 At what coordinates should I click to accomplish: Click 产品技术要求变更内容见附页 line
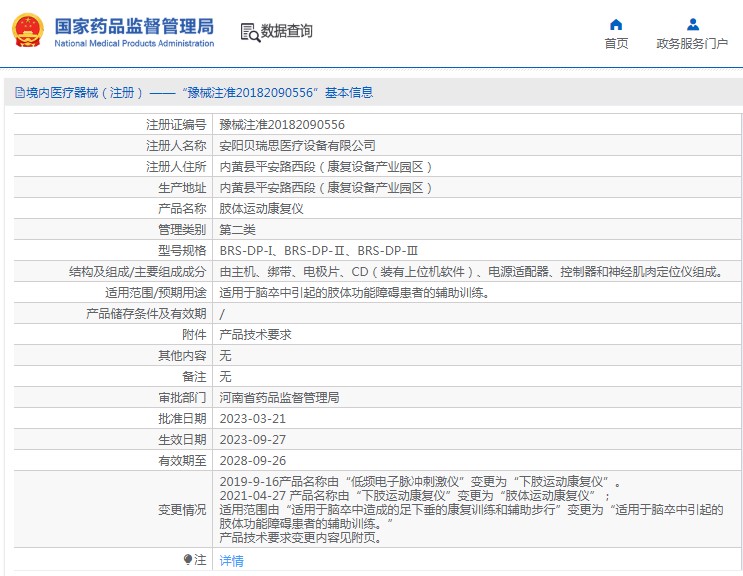(300, 538)
